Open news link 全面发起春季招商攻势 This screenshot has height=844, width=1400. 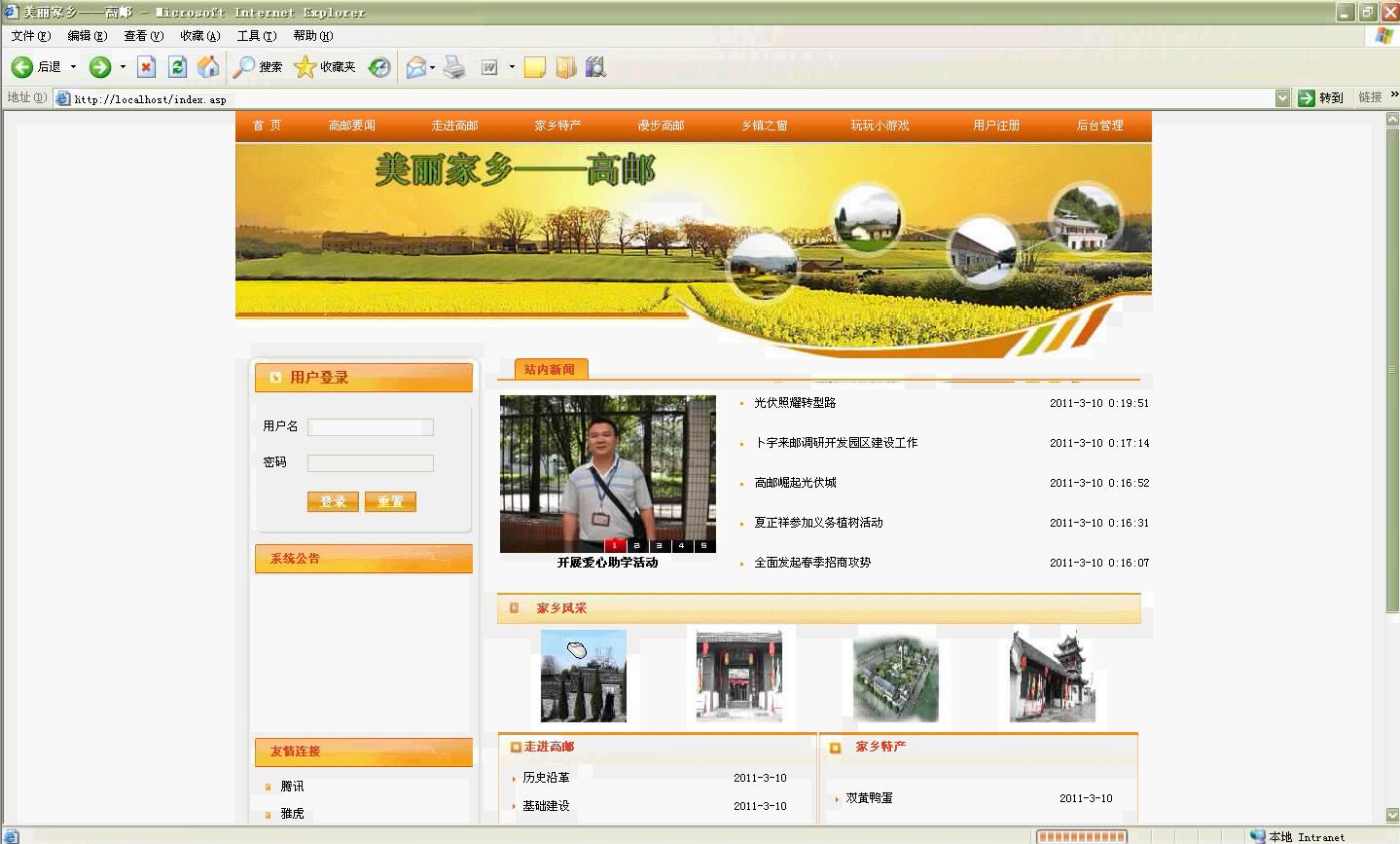tap(812, 563)
